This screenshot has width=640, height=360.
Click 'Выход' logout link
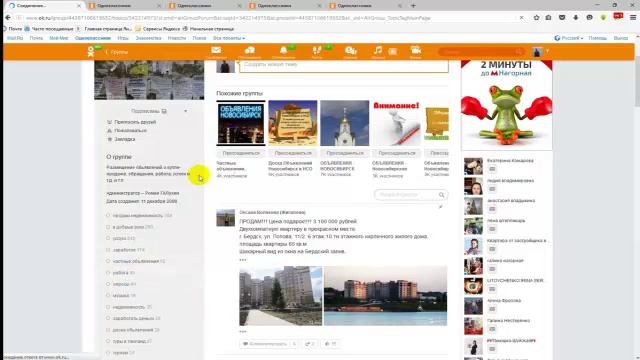pyautogui.click(x=620, y=38)
